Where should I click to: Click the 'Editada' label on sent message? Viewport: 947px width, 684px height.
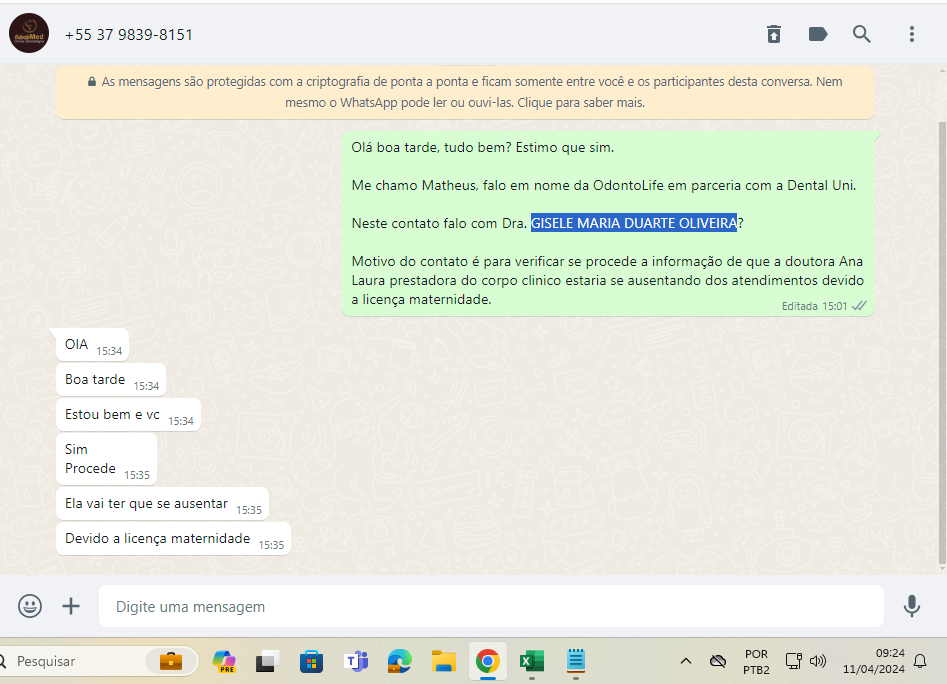[800, 306]
